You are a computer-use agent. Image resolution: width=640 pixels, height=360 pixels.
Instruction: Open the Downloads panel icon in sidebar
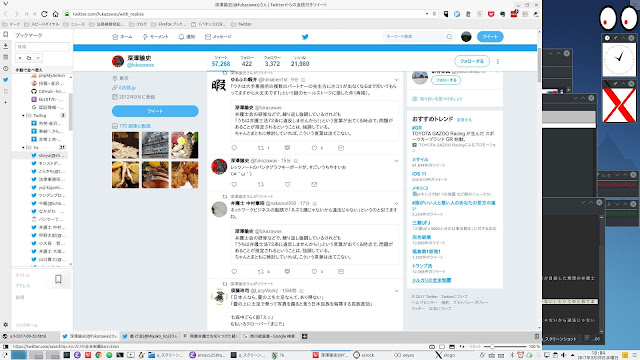pos(5,46)
